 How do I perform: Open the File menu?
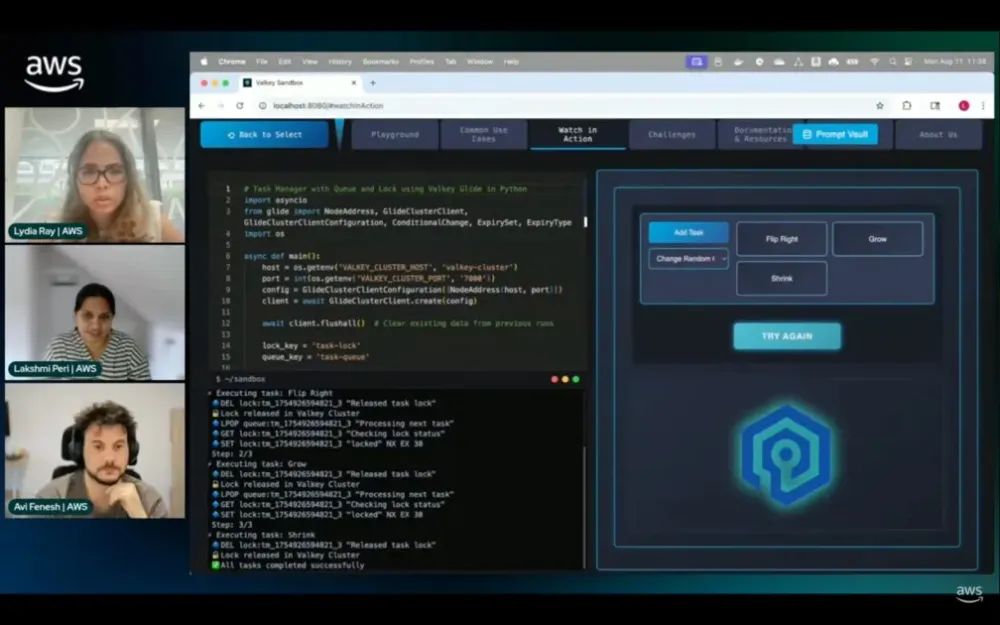pos(261,62)
